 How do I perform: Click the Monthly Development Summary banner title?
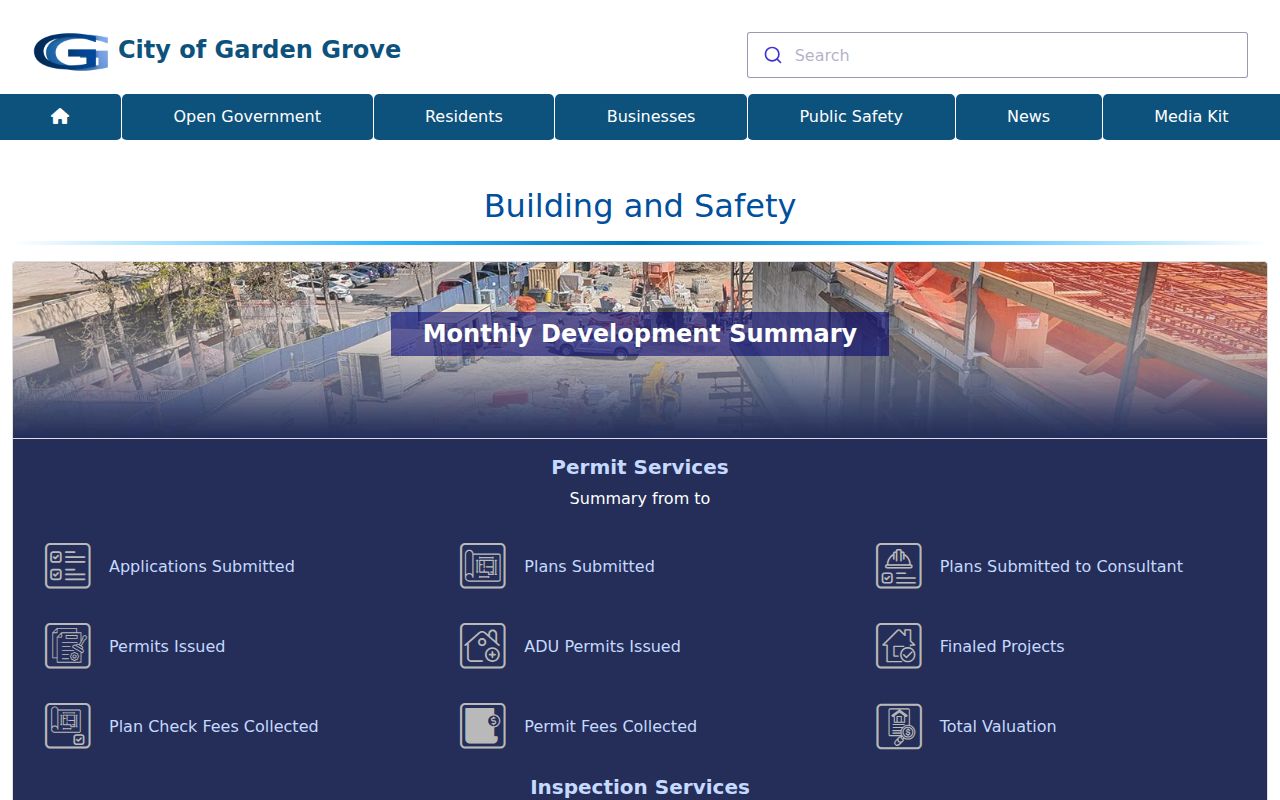[640, 334]
